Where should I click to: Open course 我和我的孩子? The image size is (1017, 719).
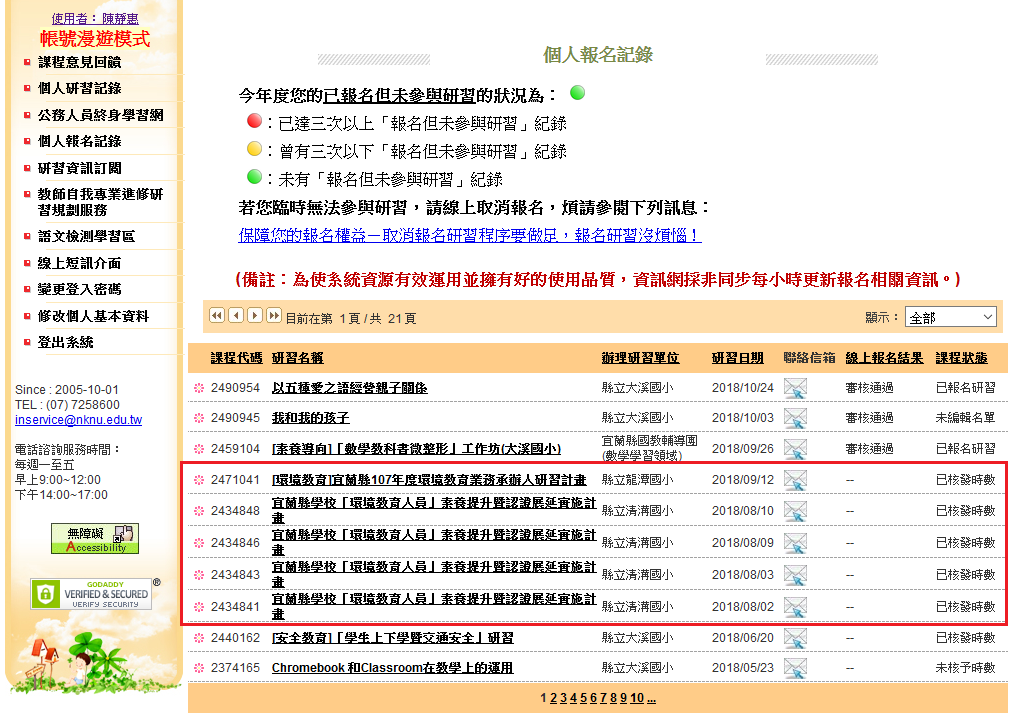click(x=310, y=418)
